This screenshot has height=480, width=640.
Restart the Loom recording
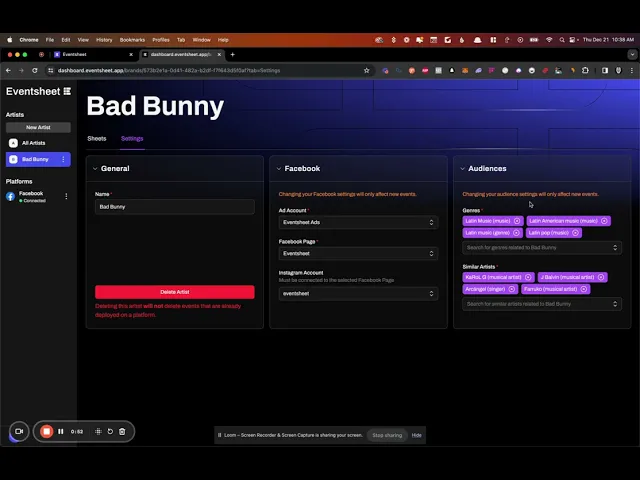point(110,431)
